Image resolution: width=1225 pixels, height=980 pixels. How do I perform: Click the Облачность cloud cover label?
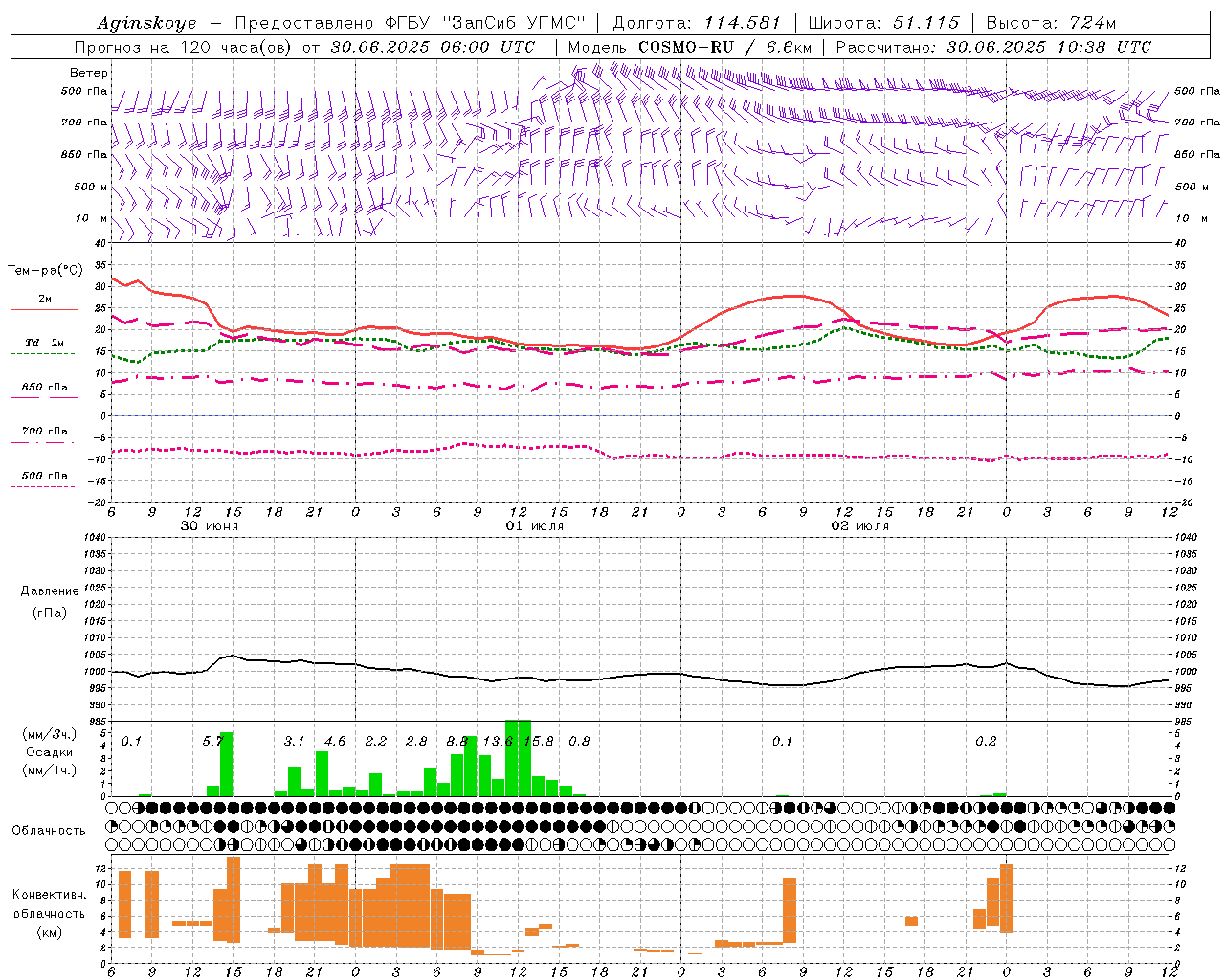pyautogui.click(x=49, y=830)
